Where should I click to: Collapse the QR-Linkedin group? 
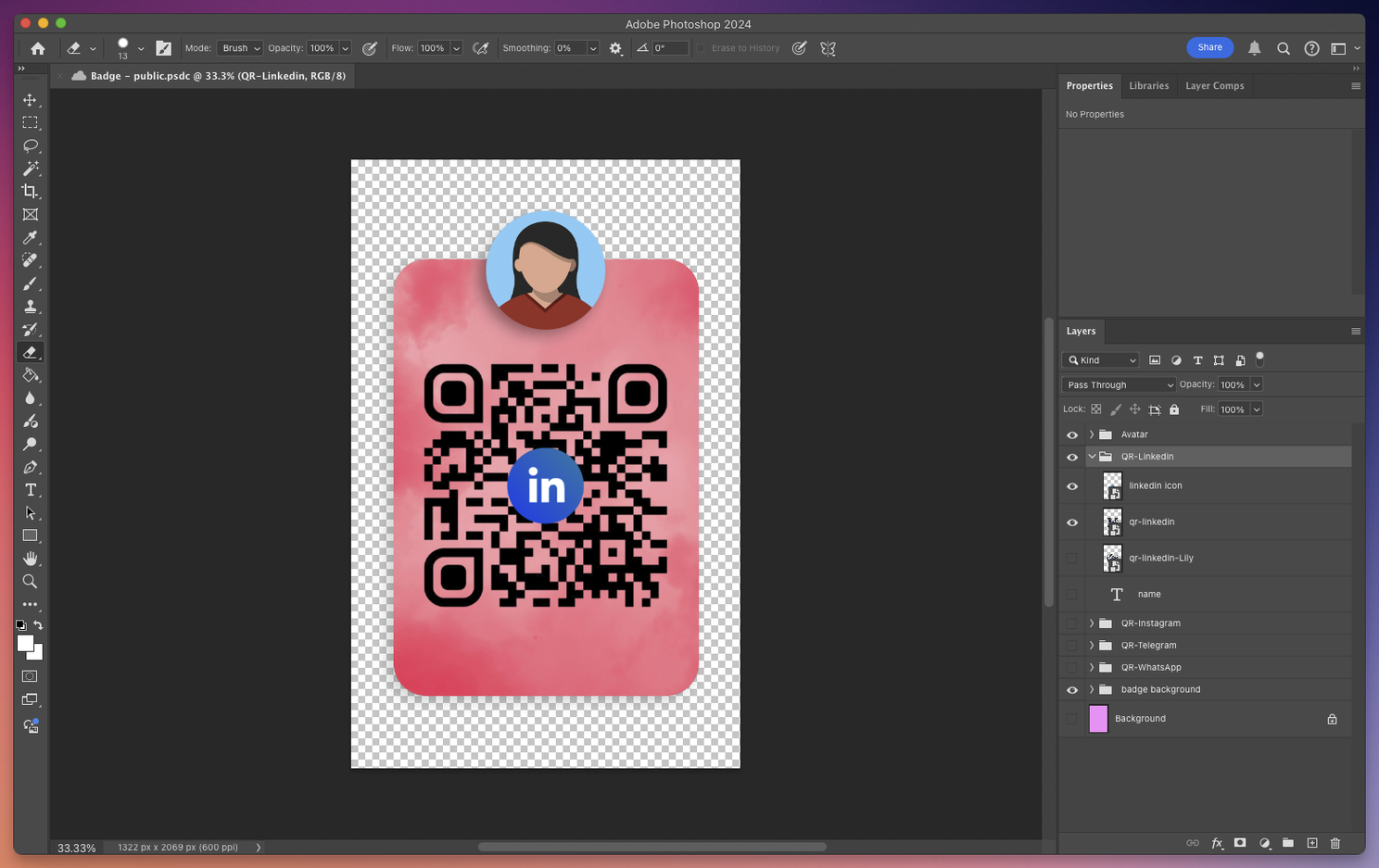1092,457
